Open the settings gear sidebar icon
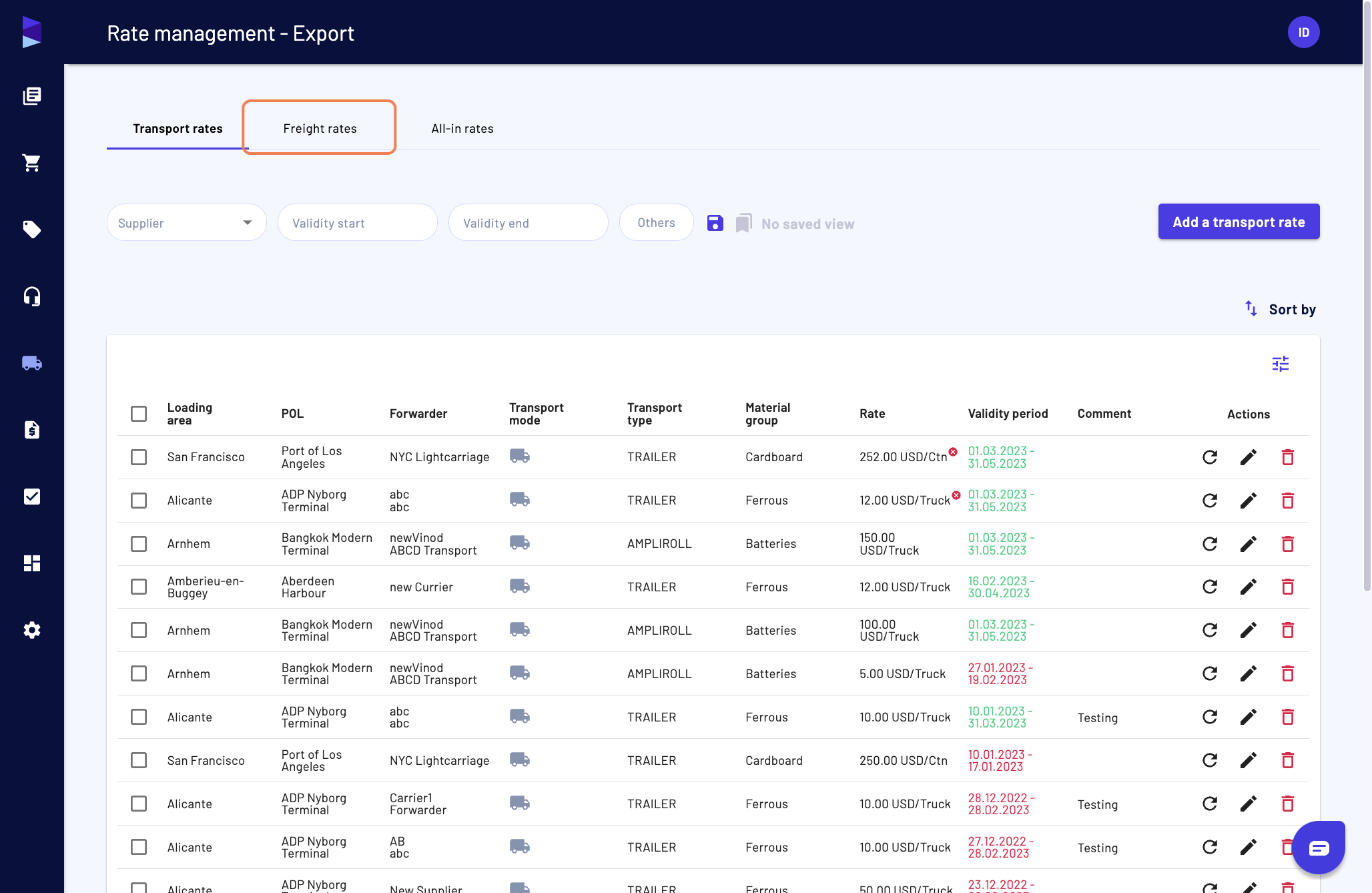This screenshot has width=1372, height=893. click(x=32, y=630)
